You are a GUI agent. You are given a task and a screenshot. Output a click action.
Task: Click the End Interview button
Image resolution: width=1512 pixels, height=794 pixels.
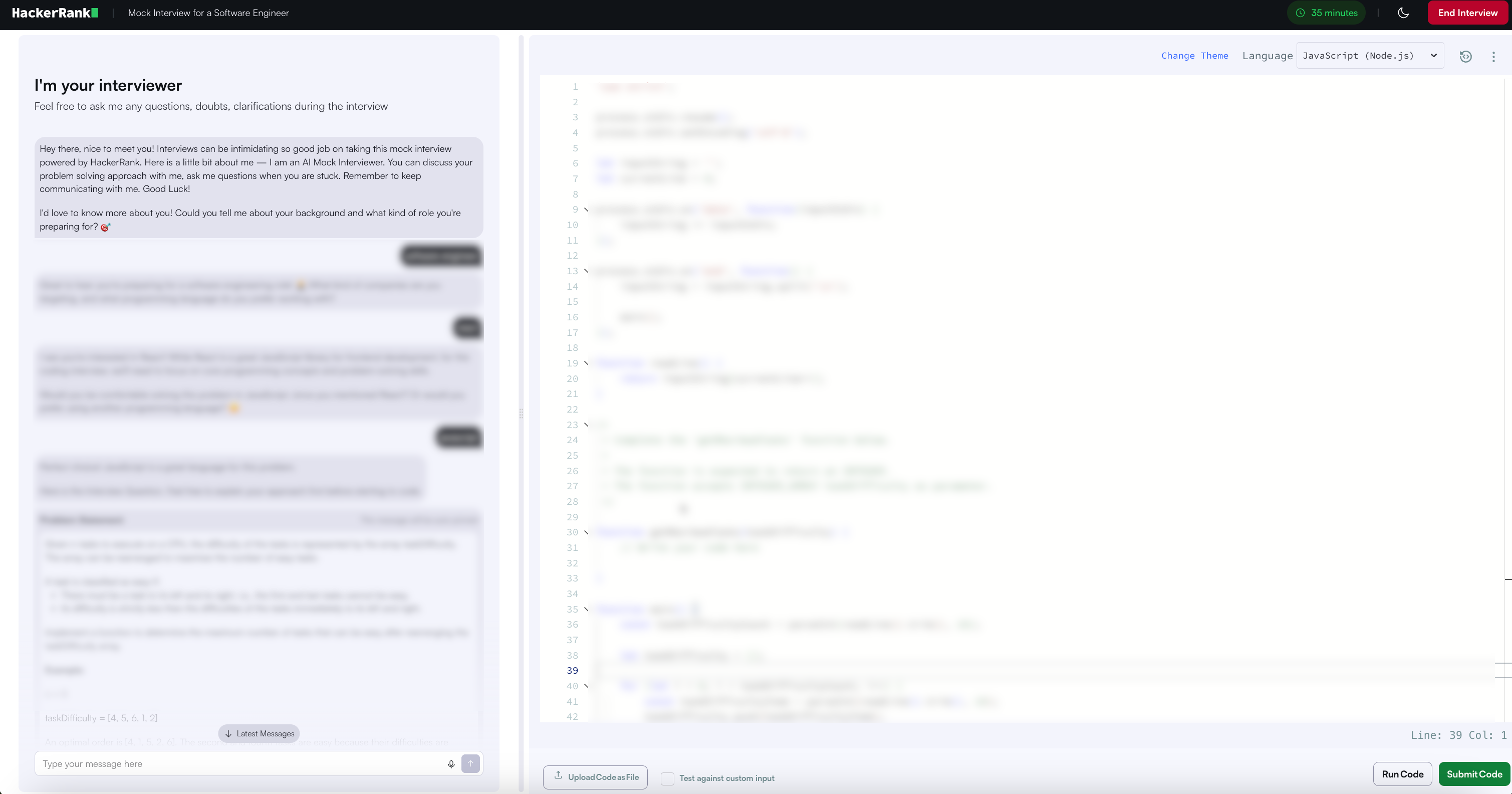coord(1467,13)
